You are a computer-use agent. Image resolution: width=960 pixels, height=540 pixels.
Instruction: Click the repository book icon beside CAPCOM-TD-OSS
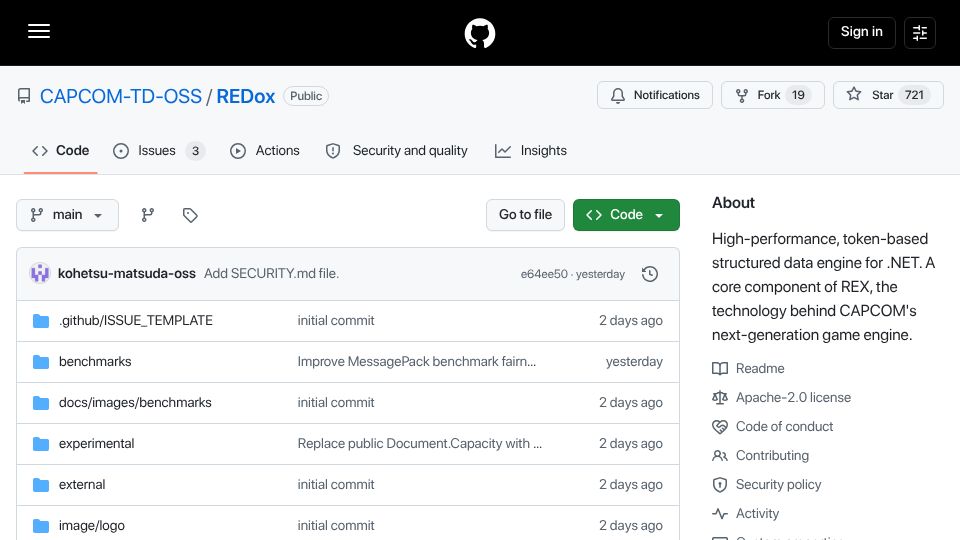coord(24,96)
